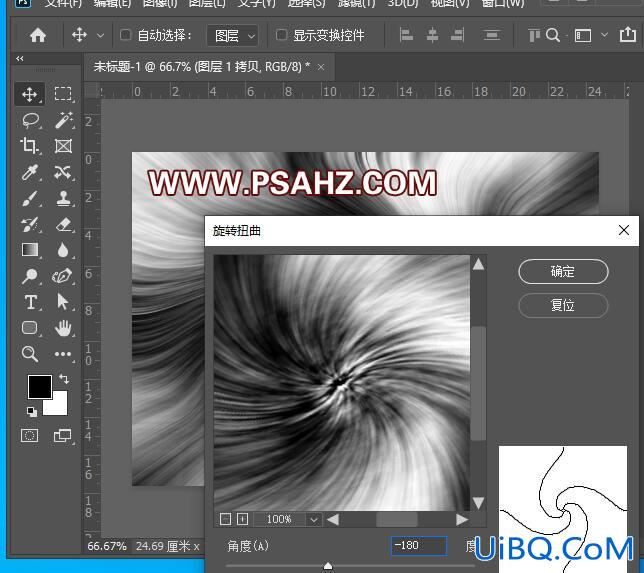Select the Brush tool
Viewport: 644px width, 573px height.
click(x=30, y=199)
